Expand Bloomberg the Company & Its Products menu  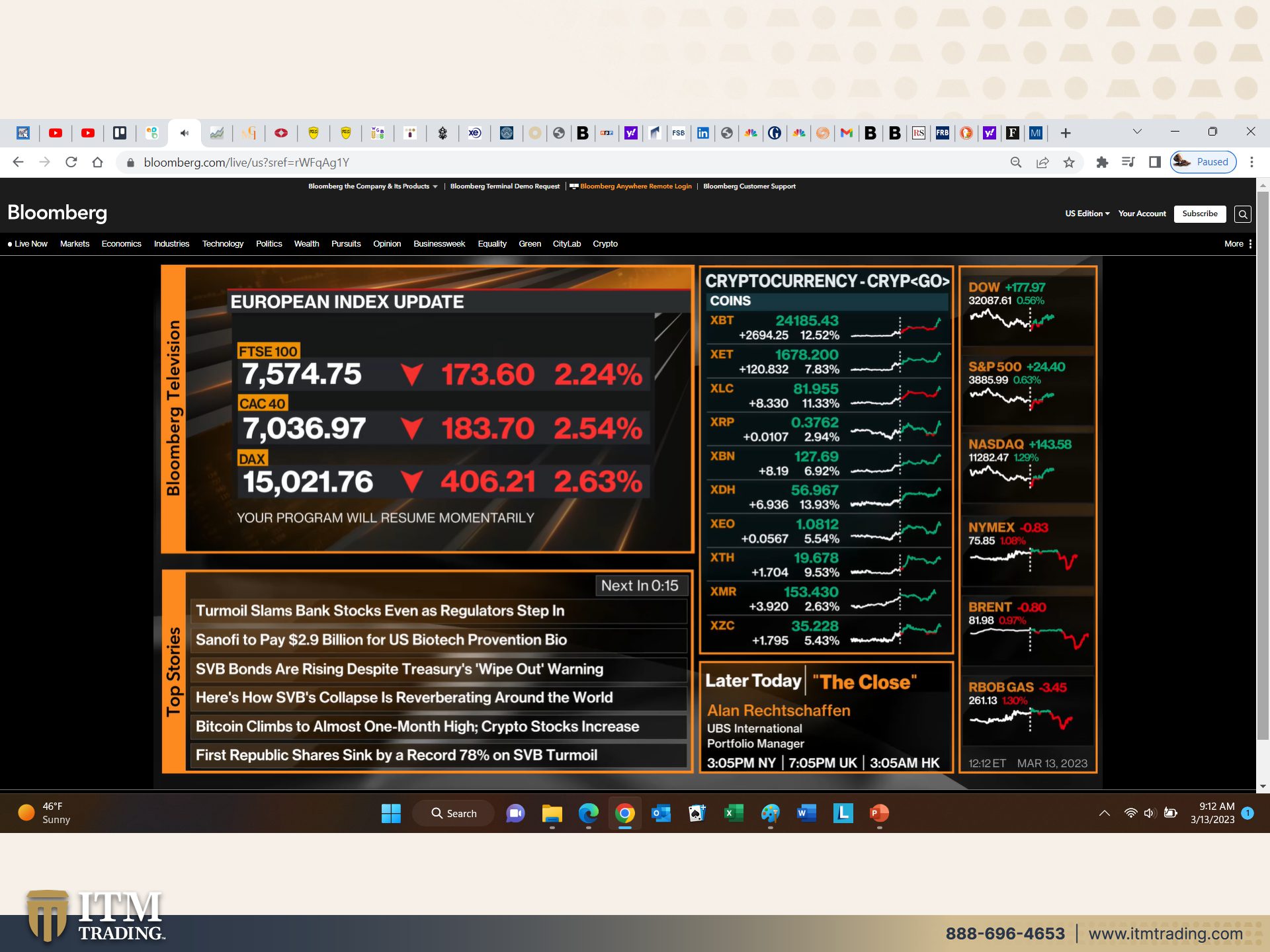tap(372, 186)
